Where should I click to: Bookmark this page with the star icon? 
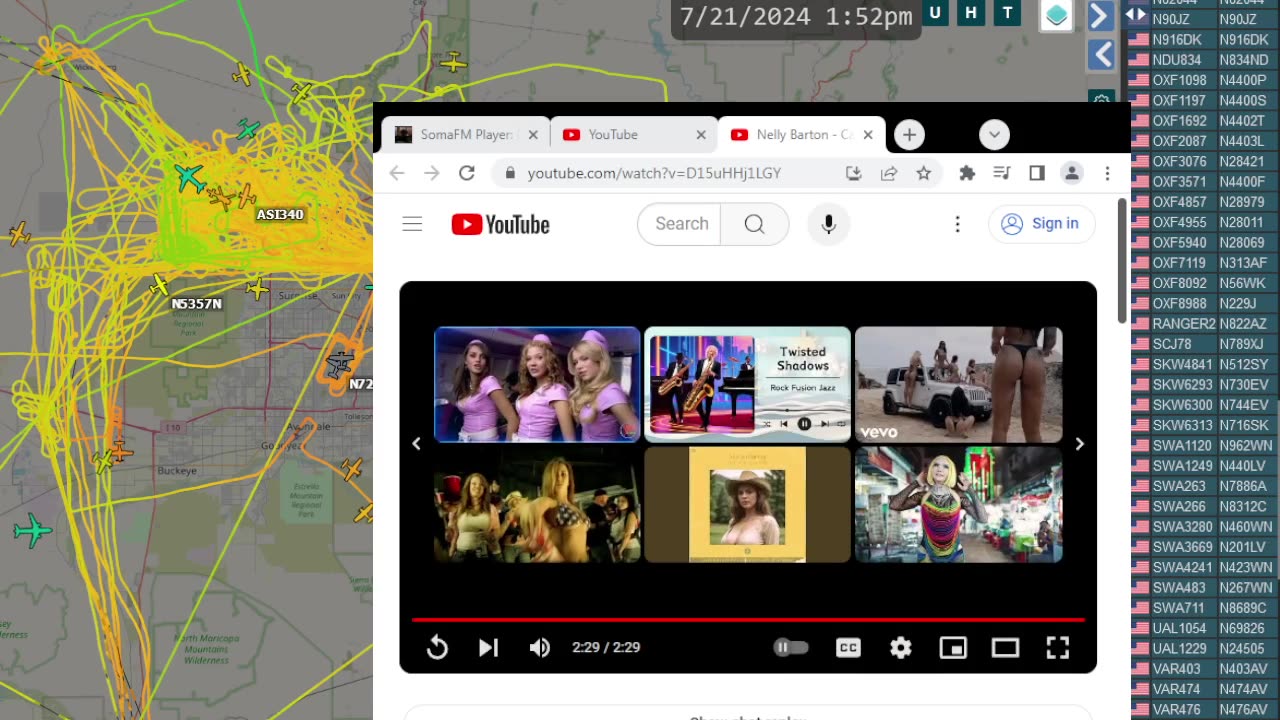click(924, 173)
